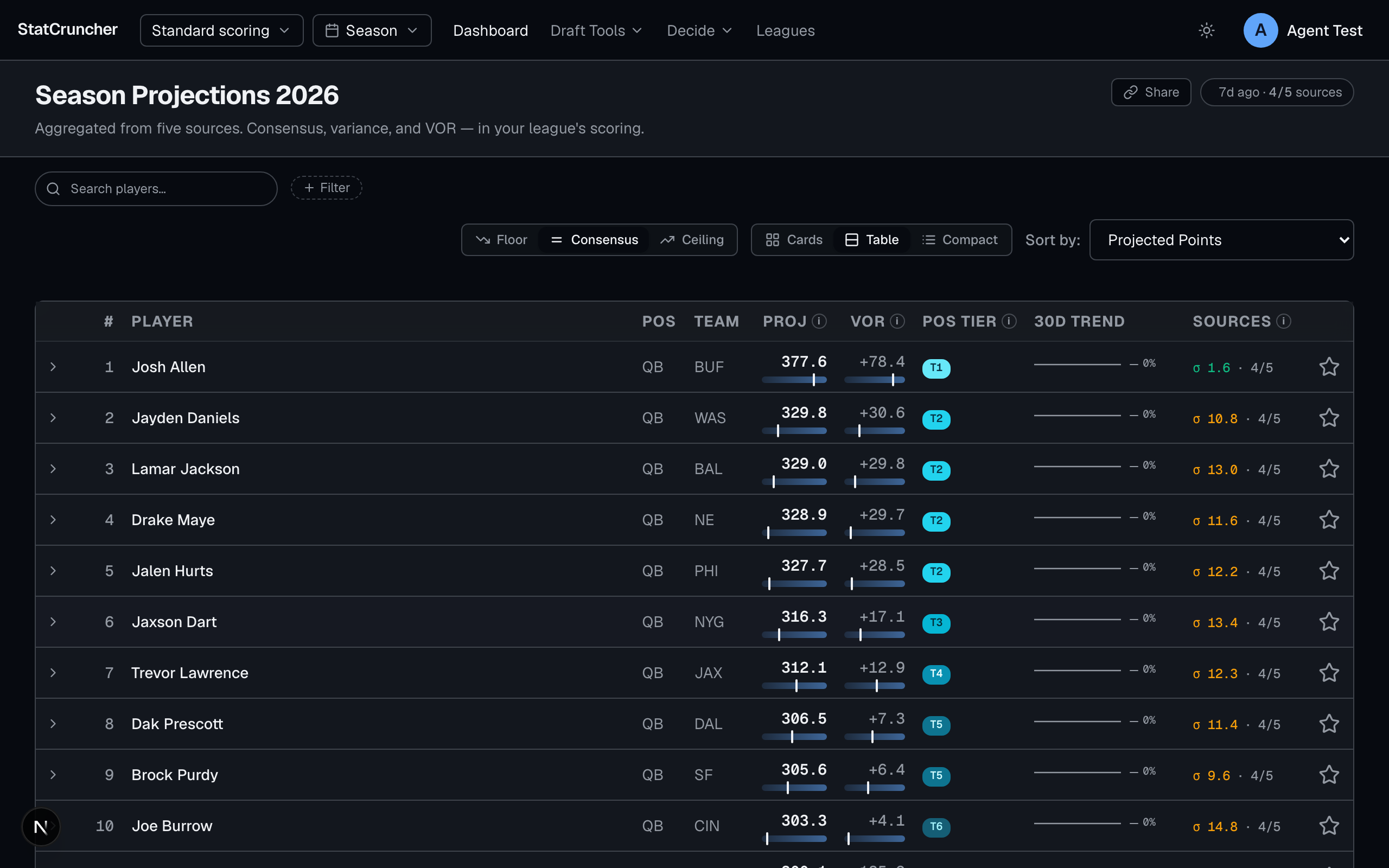The width and height of the screenshot is (1389, 868).
Task: Click the user avatar A icon
Action: coord(1260,30)
